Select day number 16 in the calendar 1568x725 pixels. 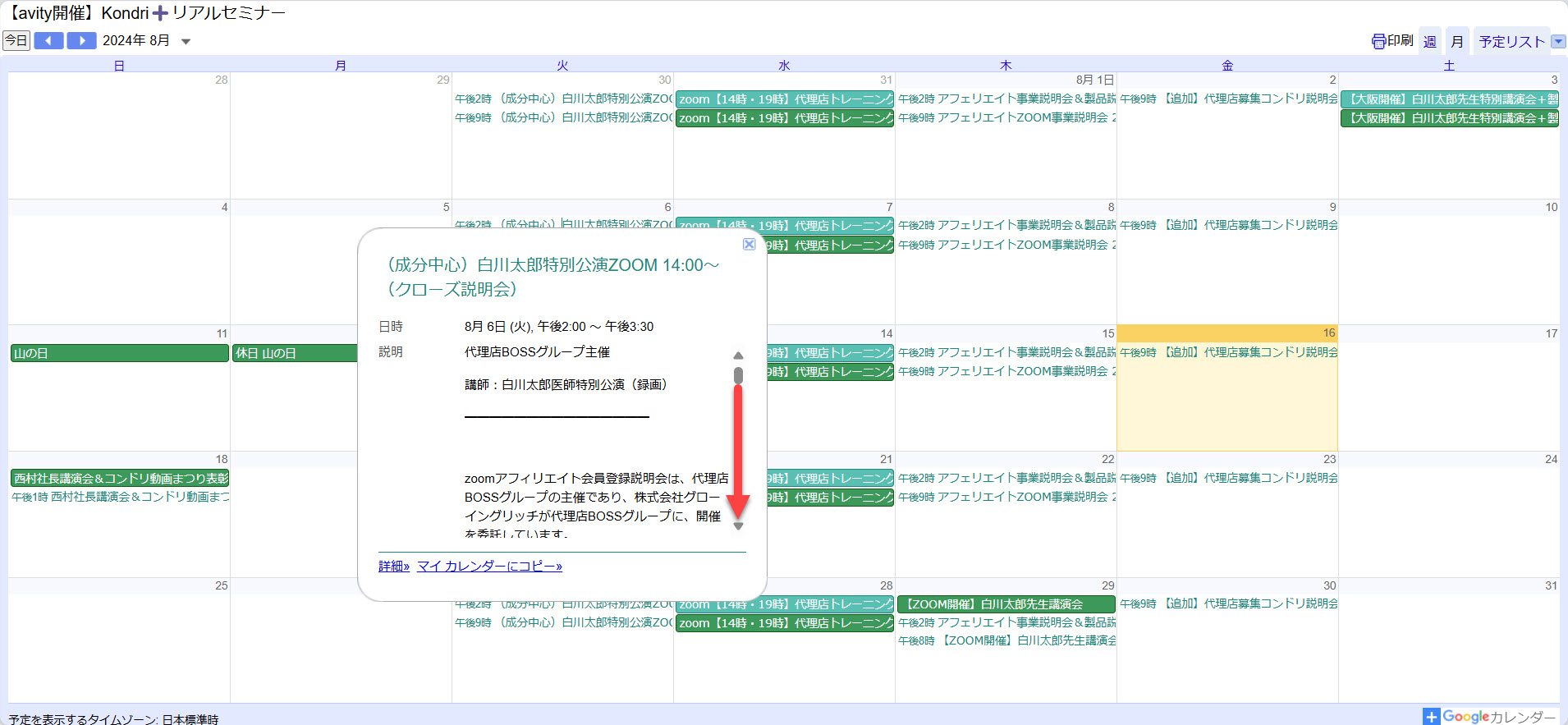[1329, 333]
